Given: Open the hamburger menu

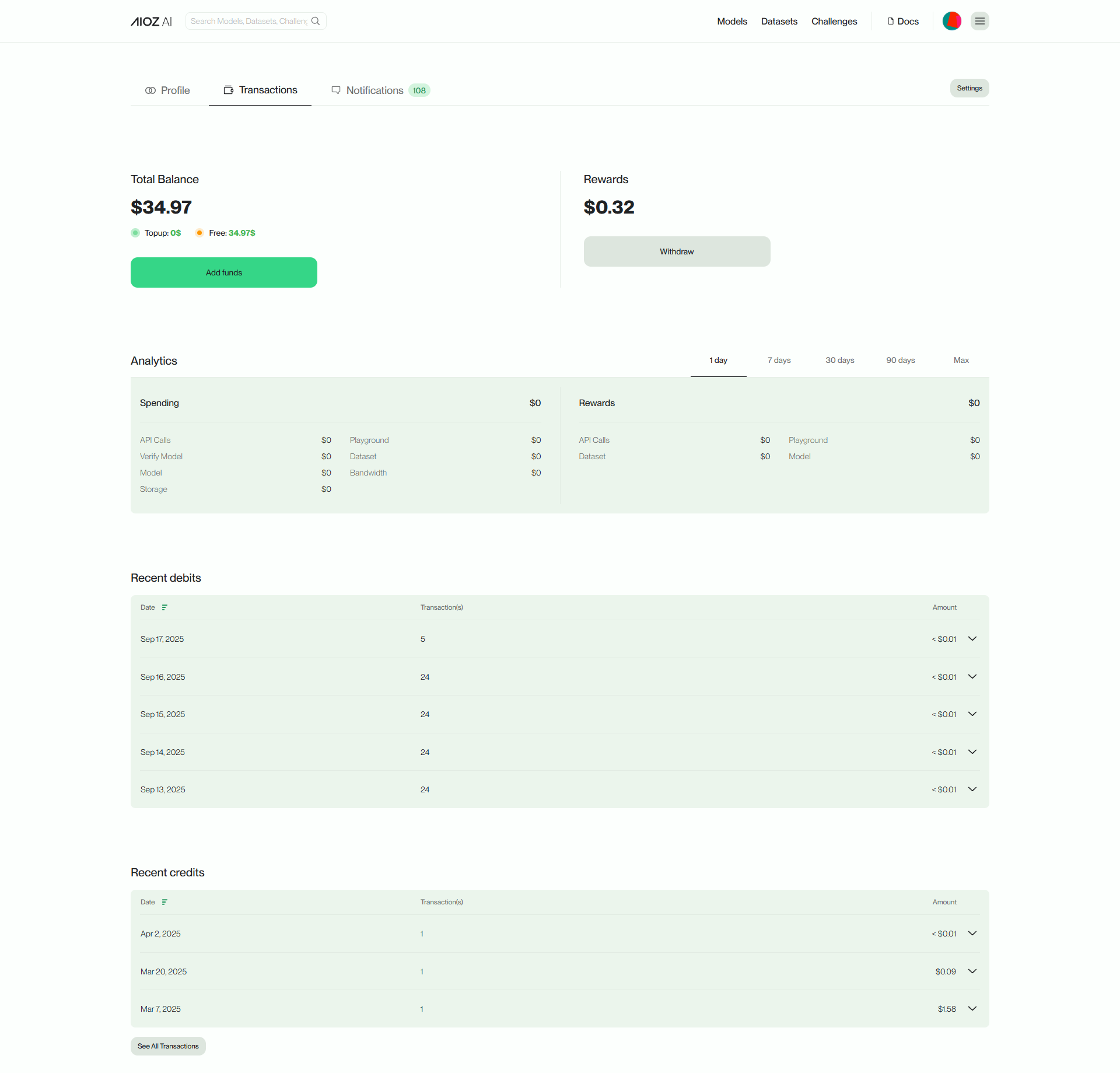Looking at the screenshot, I should [980, 21].
